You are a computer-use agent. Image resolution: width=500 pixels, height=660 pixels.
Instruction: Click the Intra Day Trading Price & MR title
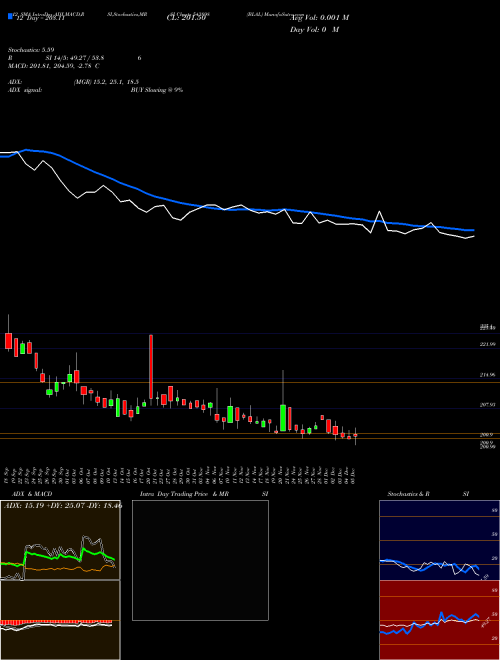pyautogui.click(x=184, y=494)
